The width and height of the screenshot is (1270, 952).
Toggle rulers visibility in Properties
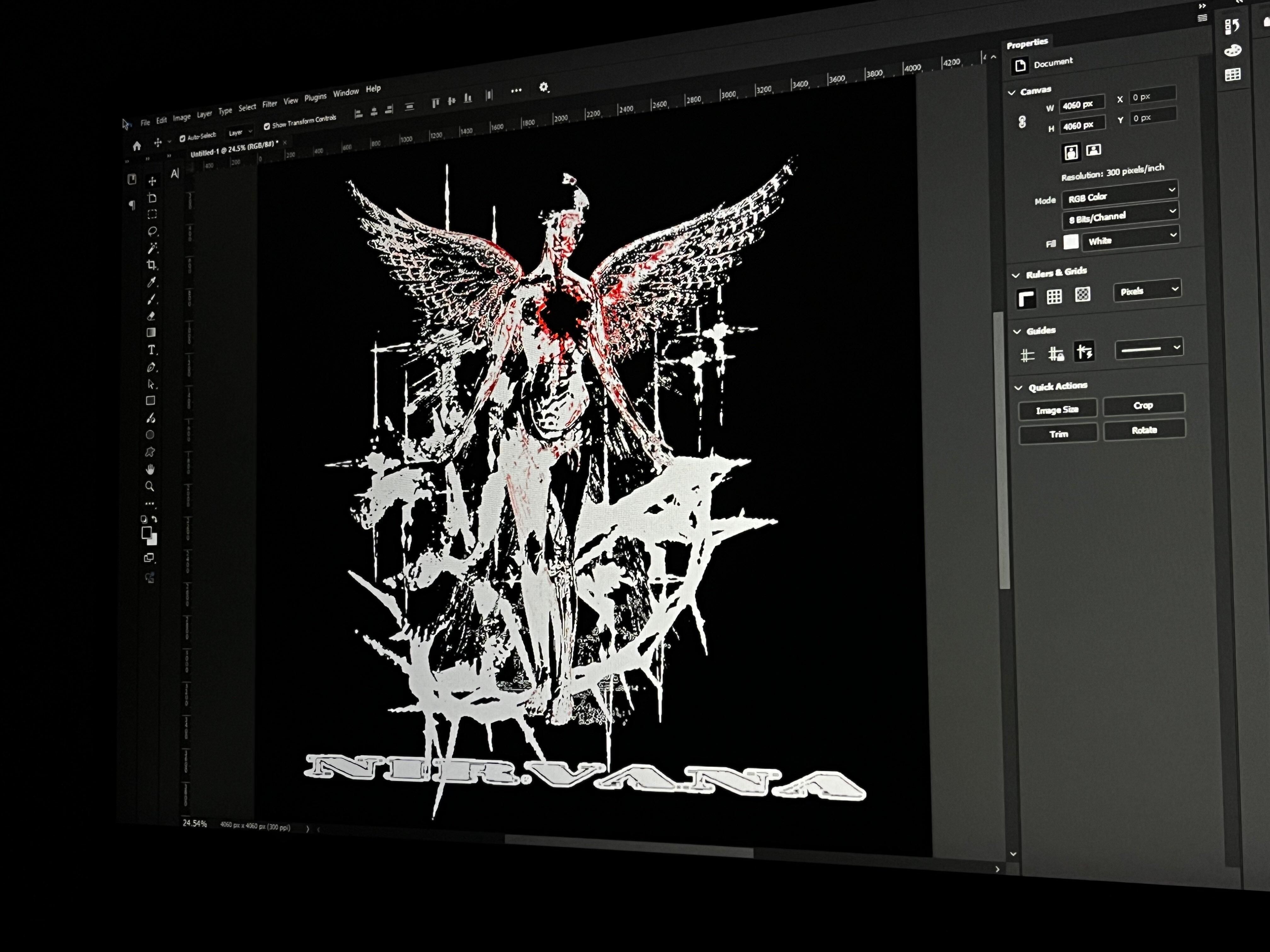tap(1027, 298)
